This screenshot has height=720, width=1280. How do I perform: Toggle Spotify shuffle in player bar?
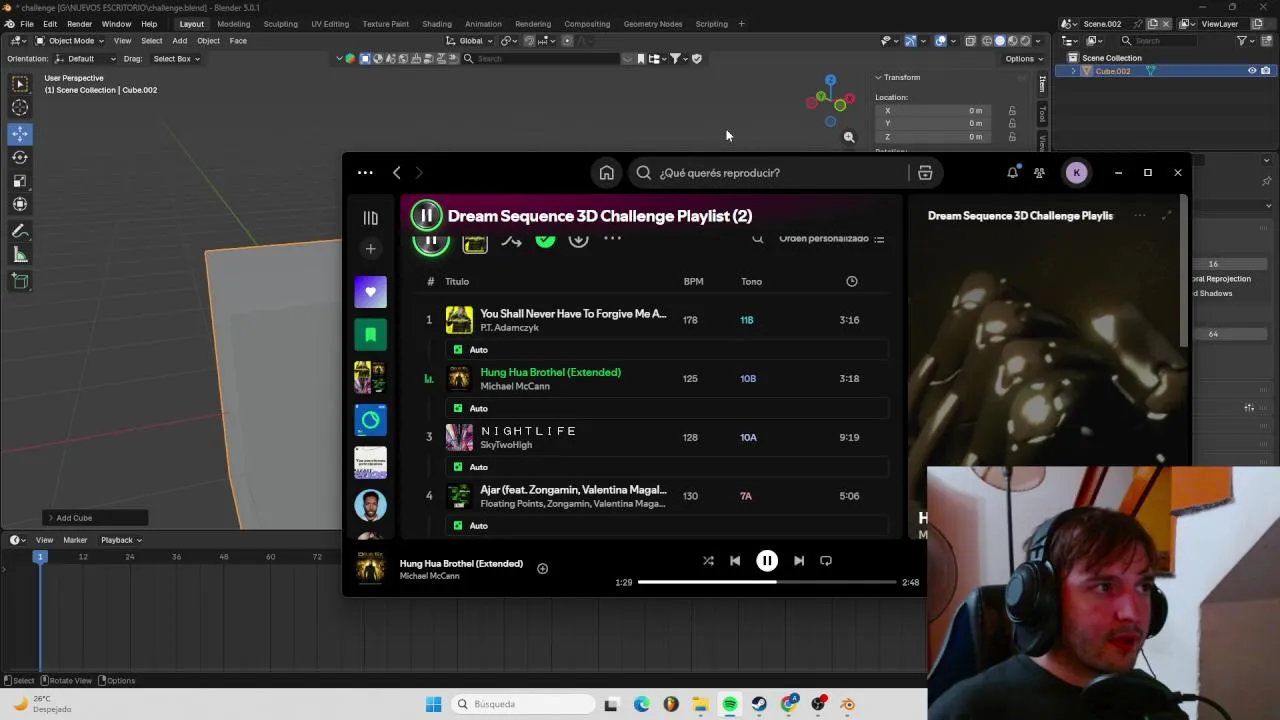pos(708,561)
